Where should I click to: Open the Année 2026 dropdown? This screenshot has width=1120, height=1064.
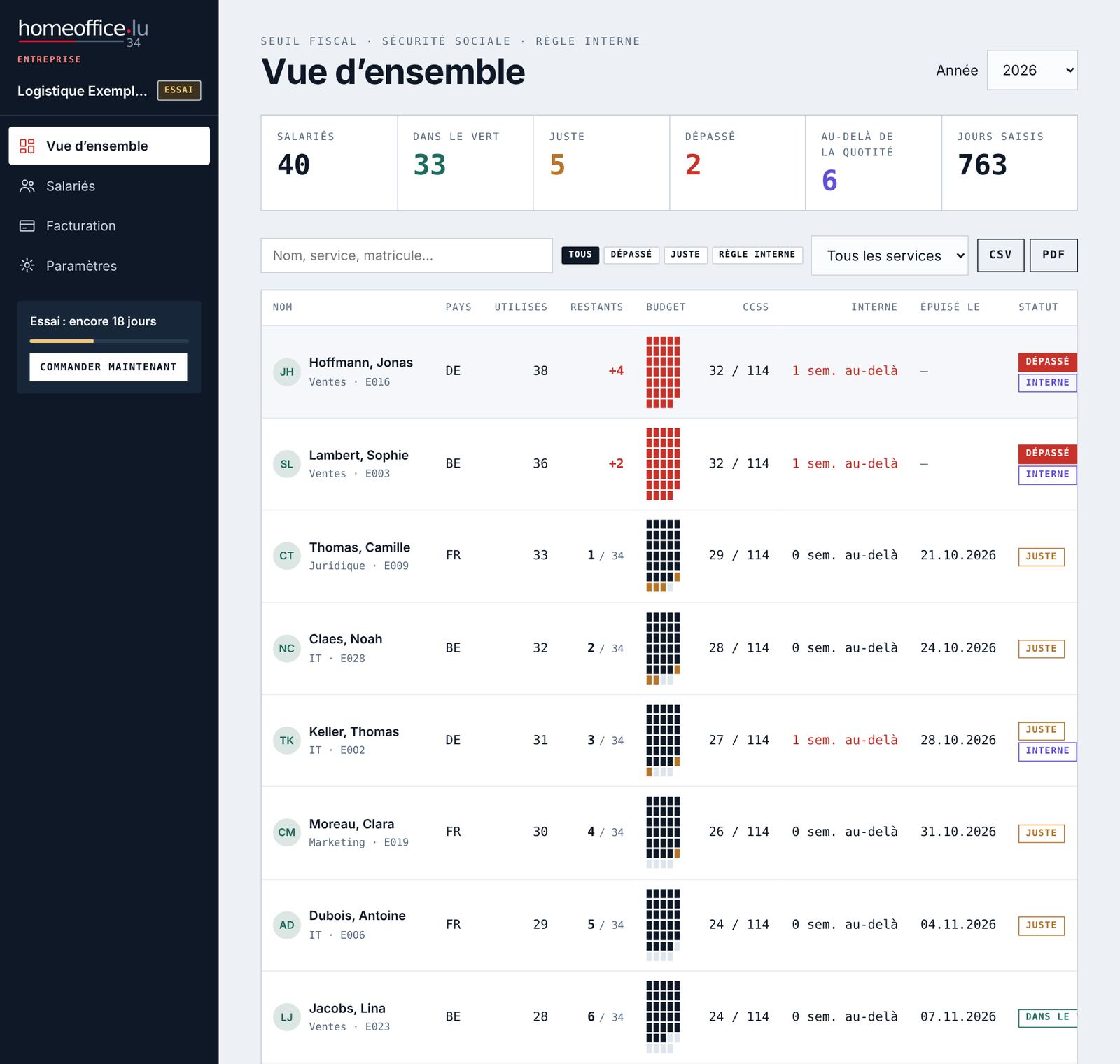[x=1032, y=70]
